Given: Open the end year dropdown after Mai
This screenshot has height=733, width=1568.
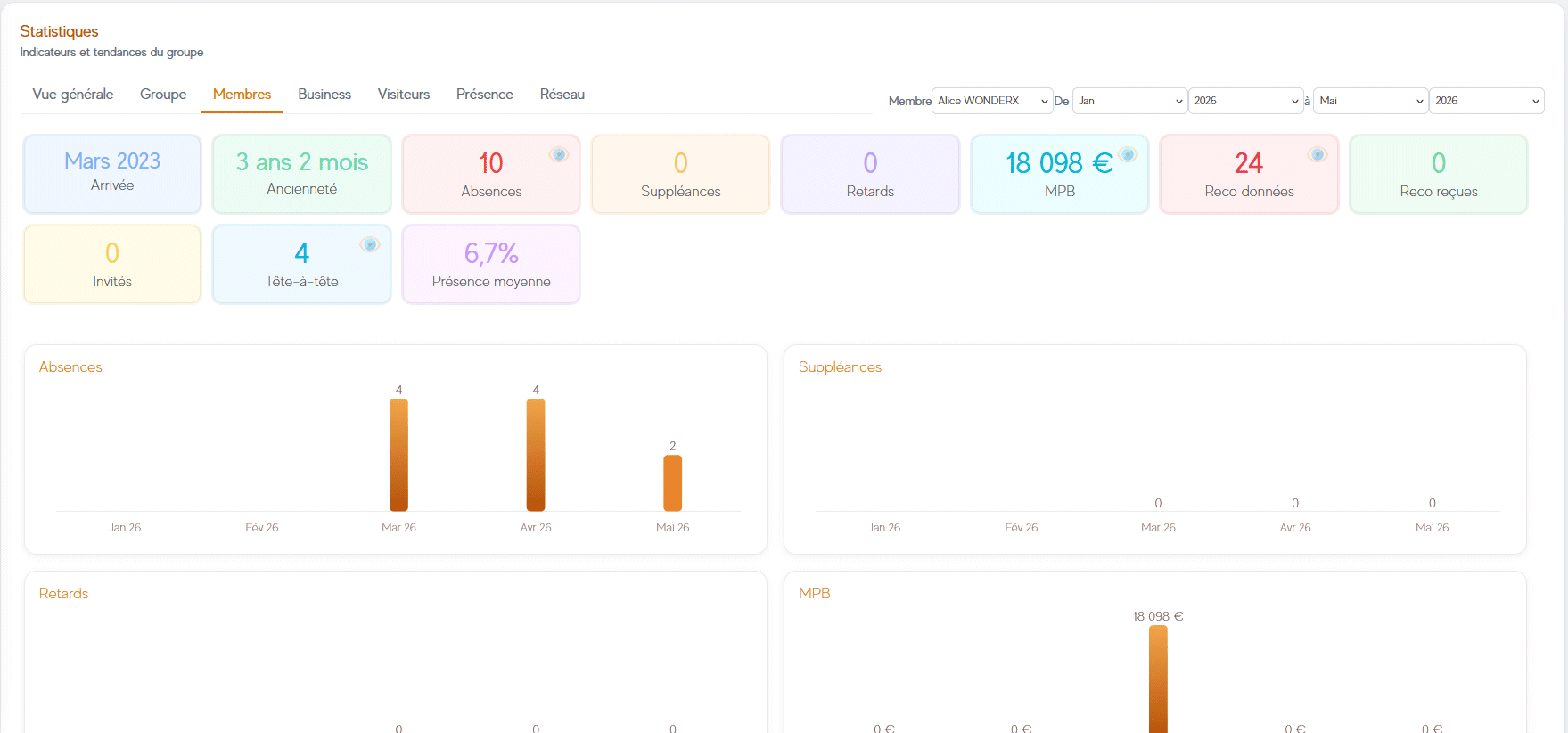Looking at the screenshot, I should pyautogui.click(x=1486, y=101).
